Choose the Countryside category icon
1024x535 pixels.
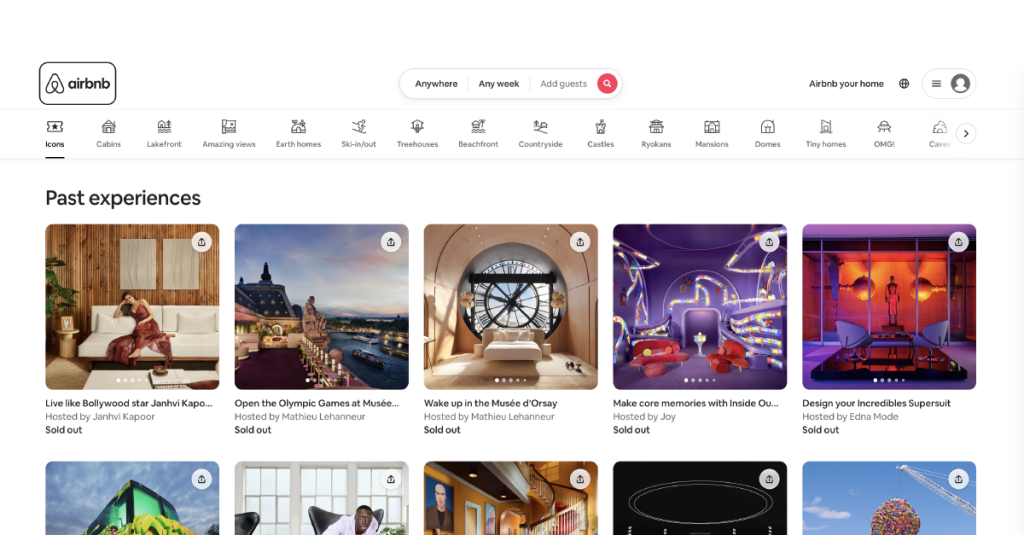[x=540, y=126]
